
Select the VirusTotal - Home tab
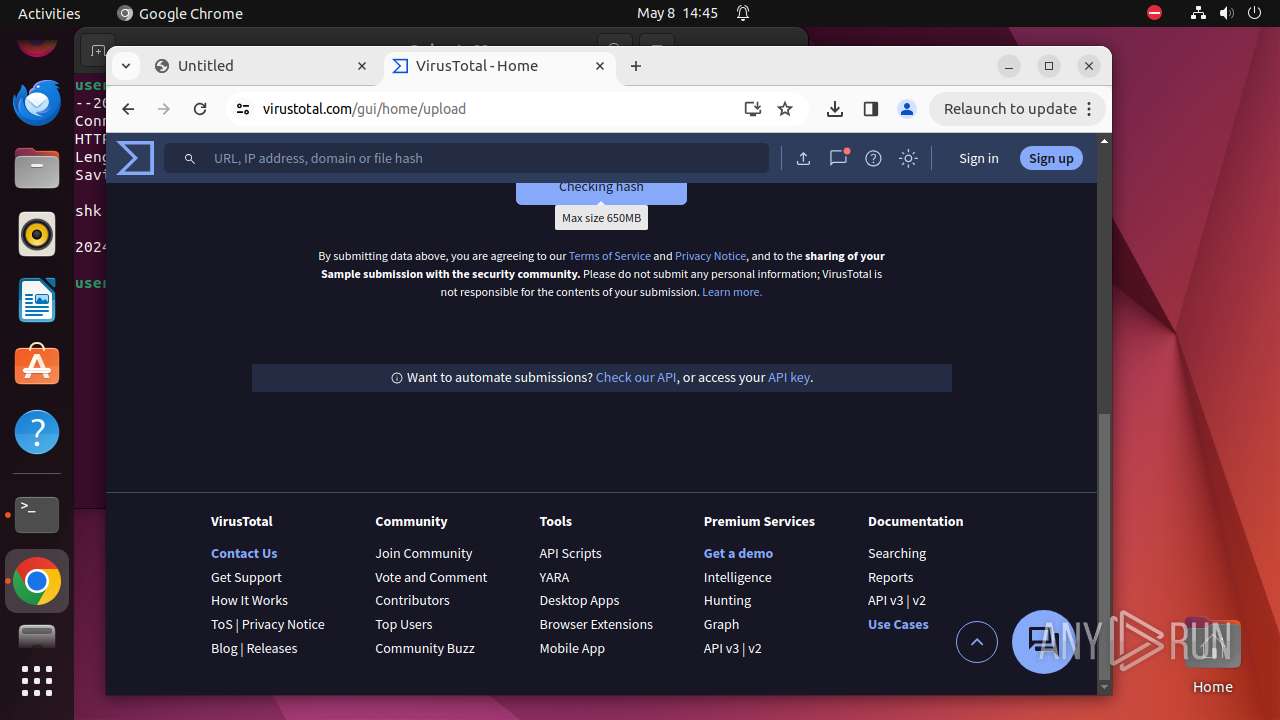[x=500, y=66]
